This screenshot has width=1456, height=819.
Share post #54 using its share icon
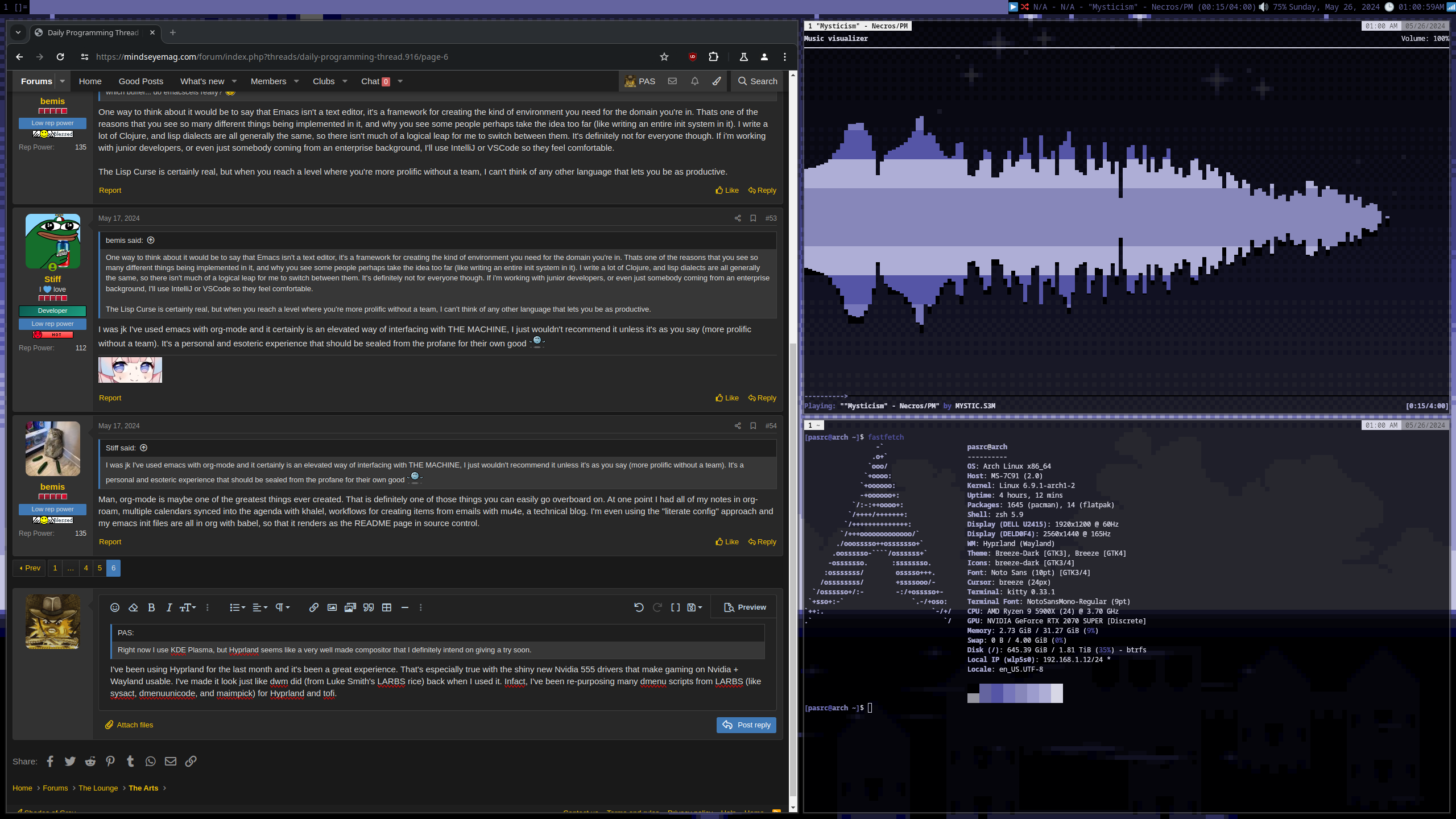point(738,426)
